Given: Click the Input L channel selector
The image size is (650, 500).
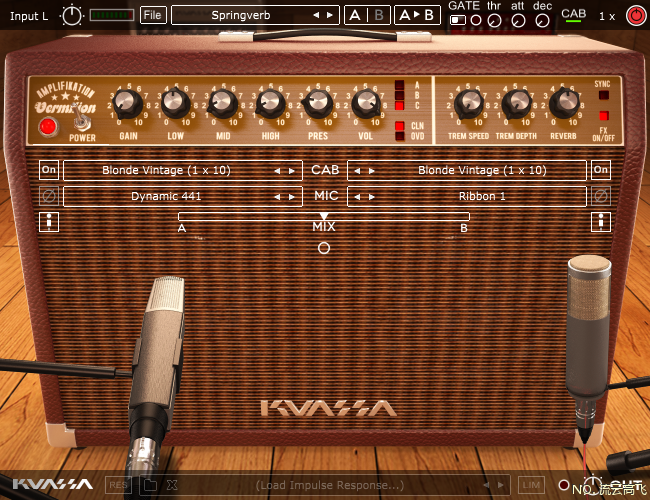Looking at the screenshot, I should 29,16.
